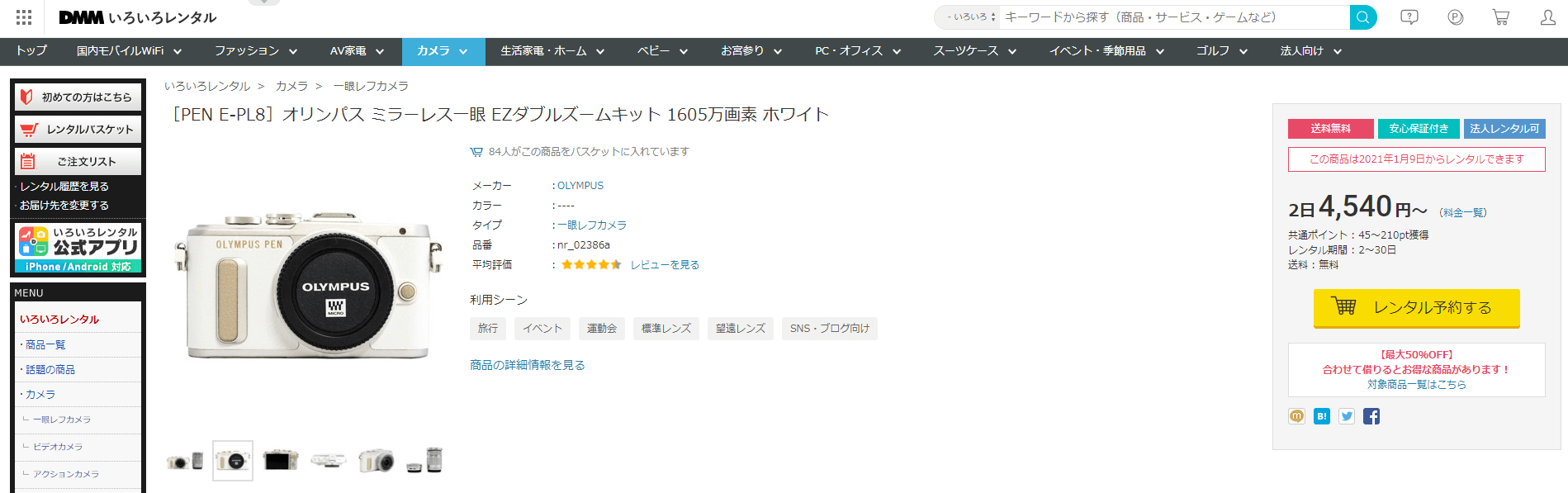Viewport: 1568px width, 493px height.
Task: Expand the 国内モバイルWiFi menu
Action: click(x=129, y=51)
